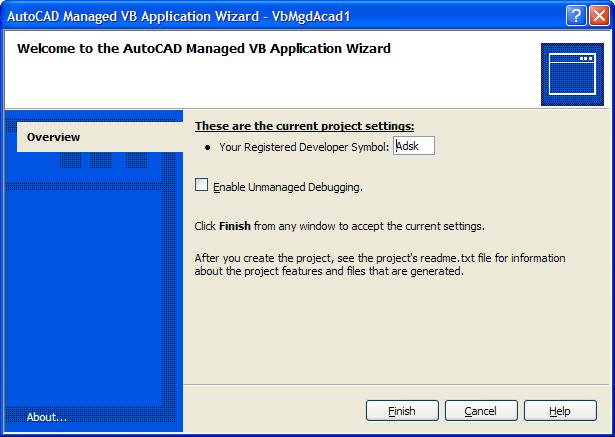
Task: Click the bold Finish word in instructions
Action: [232, 226]
